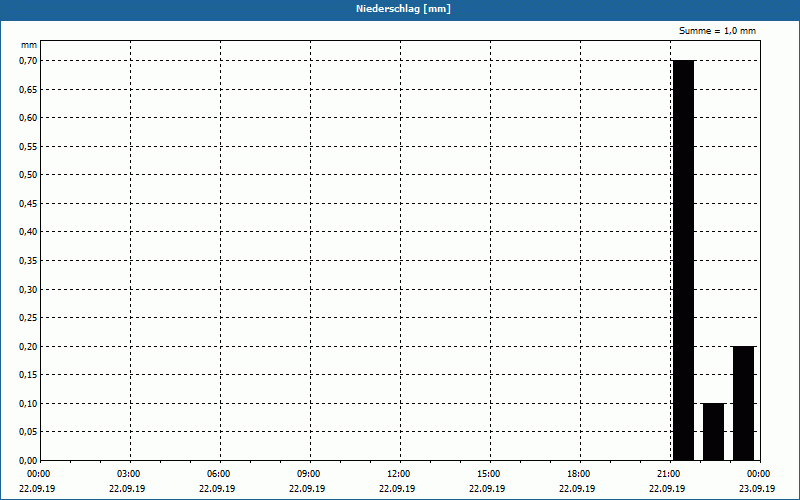Click the 0,50 y-axis label
This screenshot has height=500, width=800.
[28, 175]
